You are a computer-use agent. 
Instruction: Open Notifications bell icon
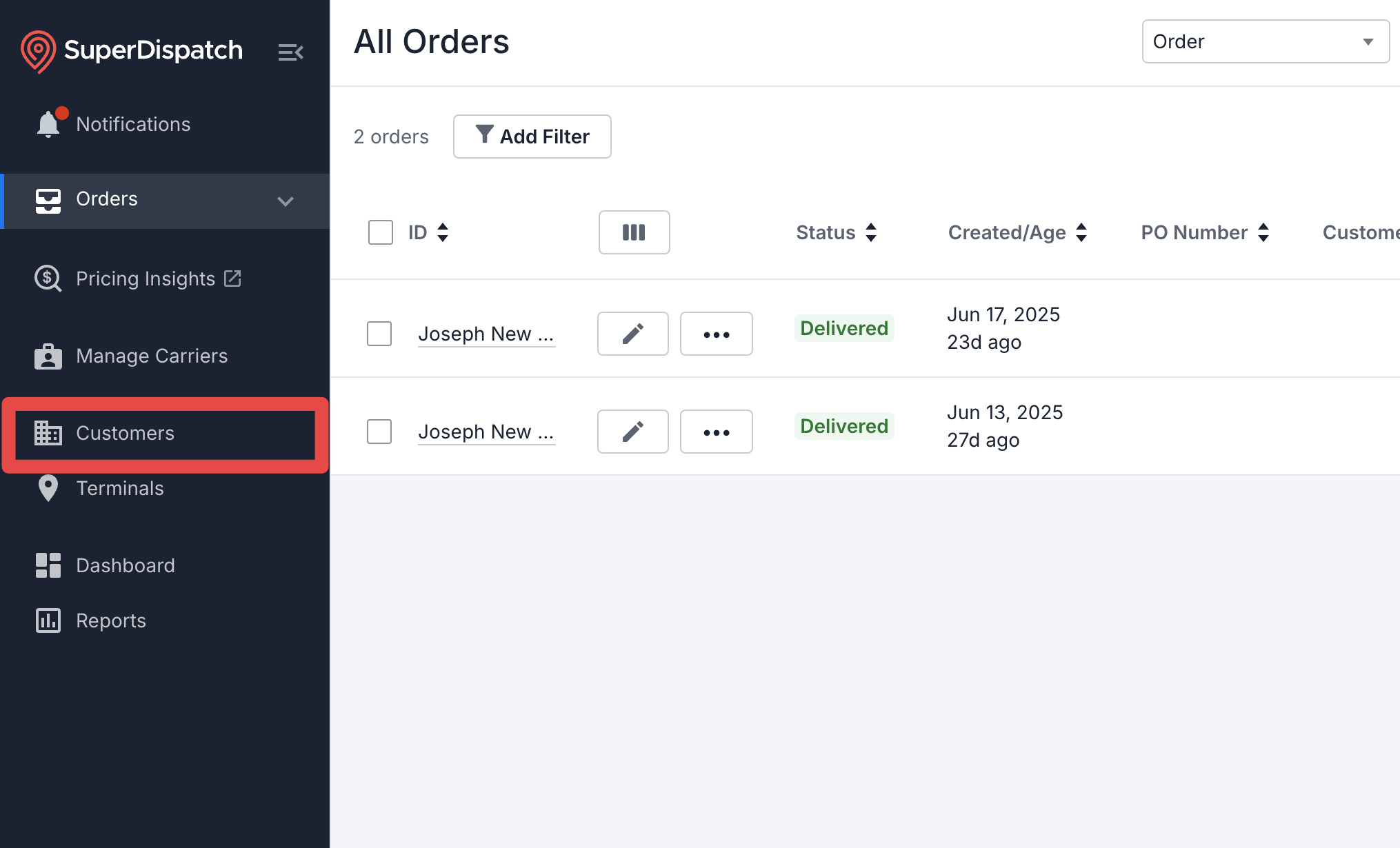(x=48, y=124)
